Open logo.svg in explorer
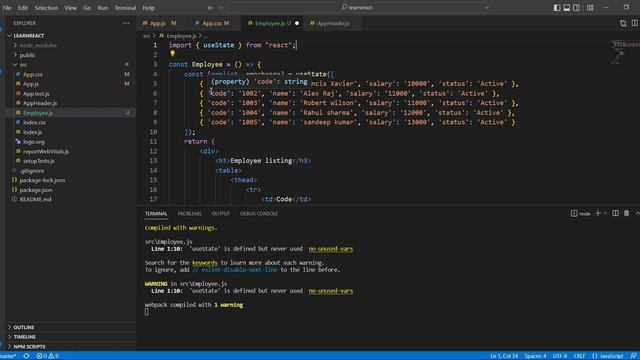 [x=33, y=142]
